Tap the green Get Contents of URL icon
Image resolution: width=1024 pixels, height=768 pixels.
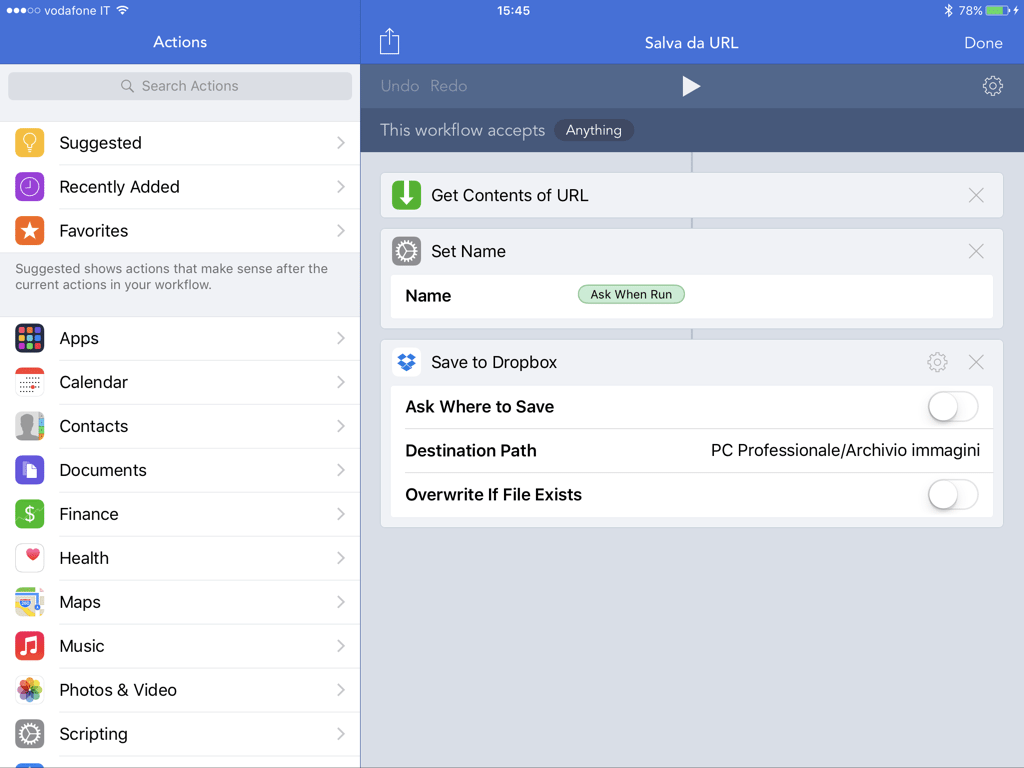(407, 195)
